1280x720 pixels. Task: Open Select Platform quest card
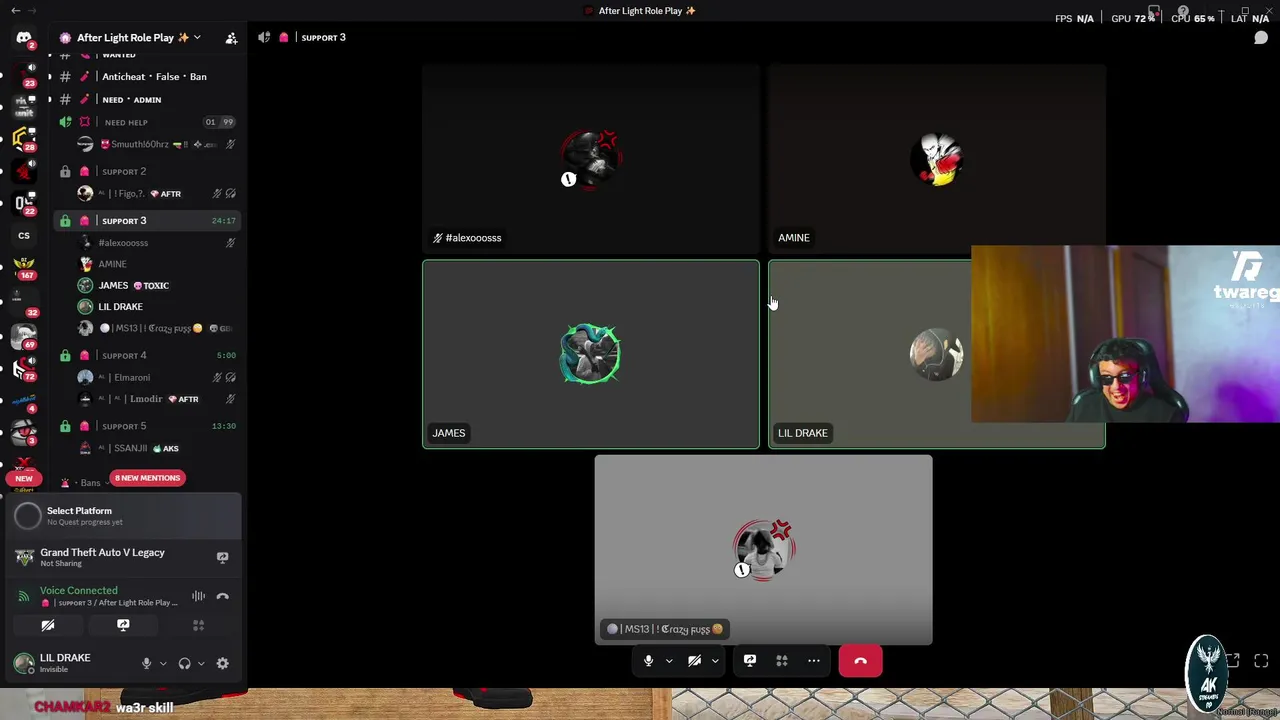(124, 516)
